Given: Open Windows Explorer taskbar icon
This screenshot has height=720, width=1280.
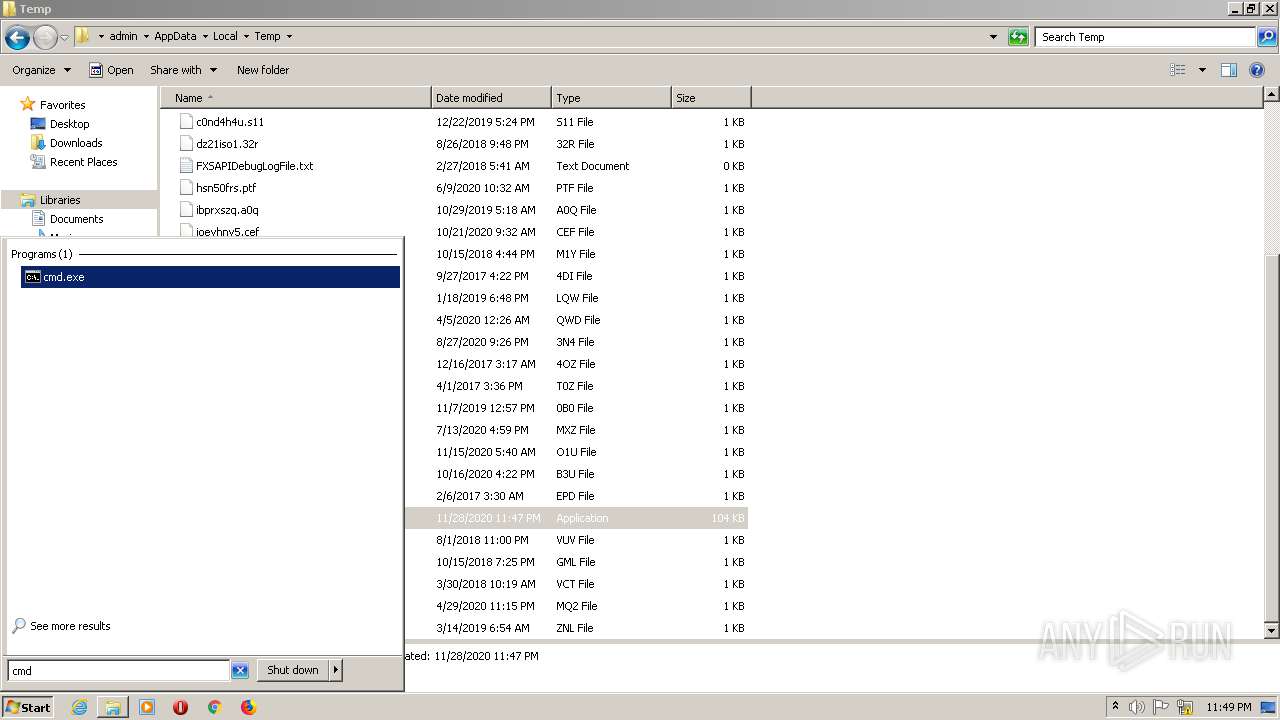Looking at the screenshot, I should [113, 707].
